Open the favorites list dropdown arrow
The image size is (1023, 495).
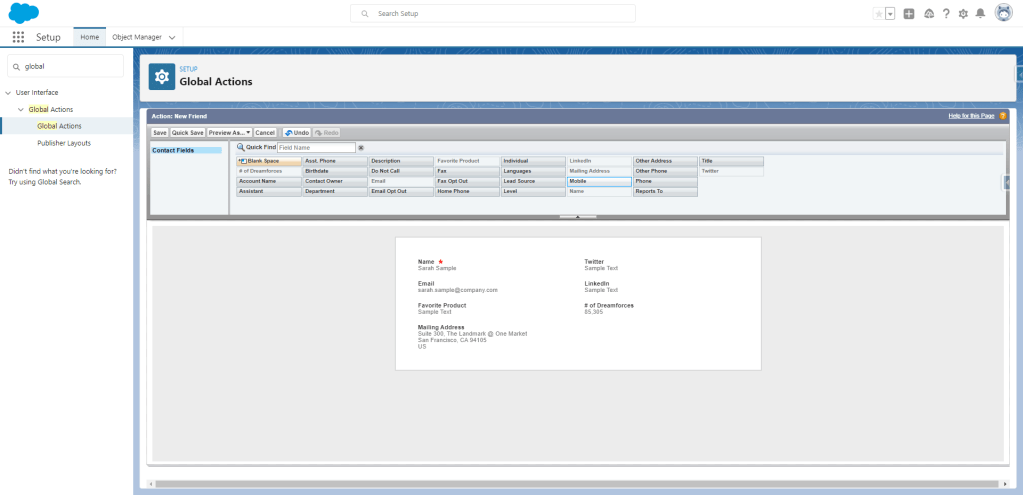(x=890, y=14)
